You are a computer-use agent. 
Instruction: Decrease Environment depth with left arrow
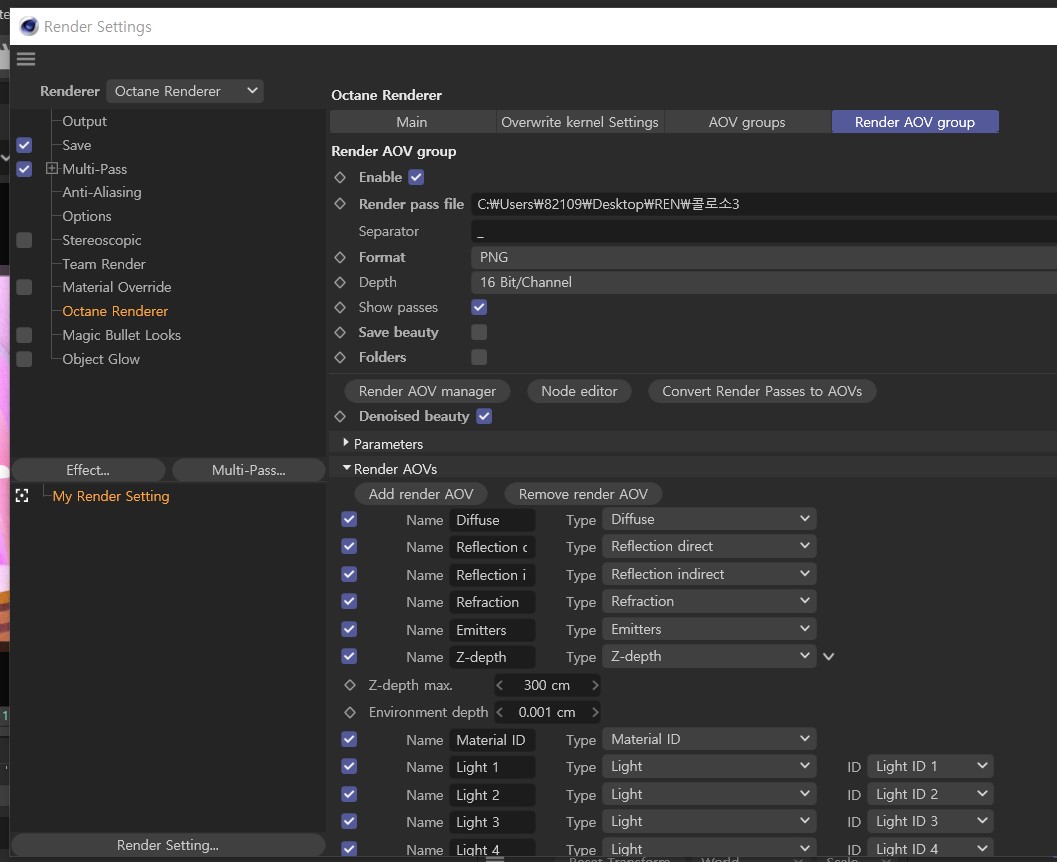click(x=500, y=712)
